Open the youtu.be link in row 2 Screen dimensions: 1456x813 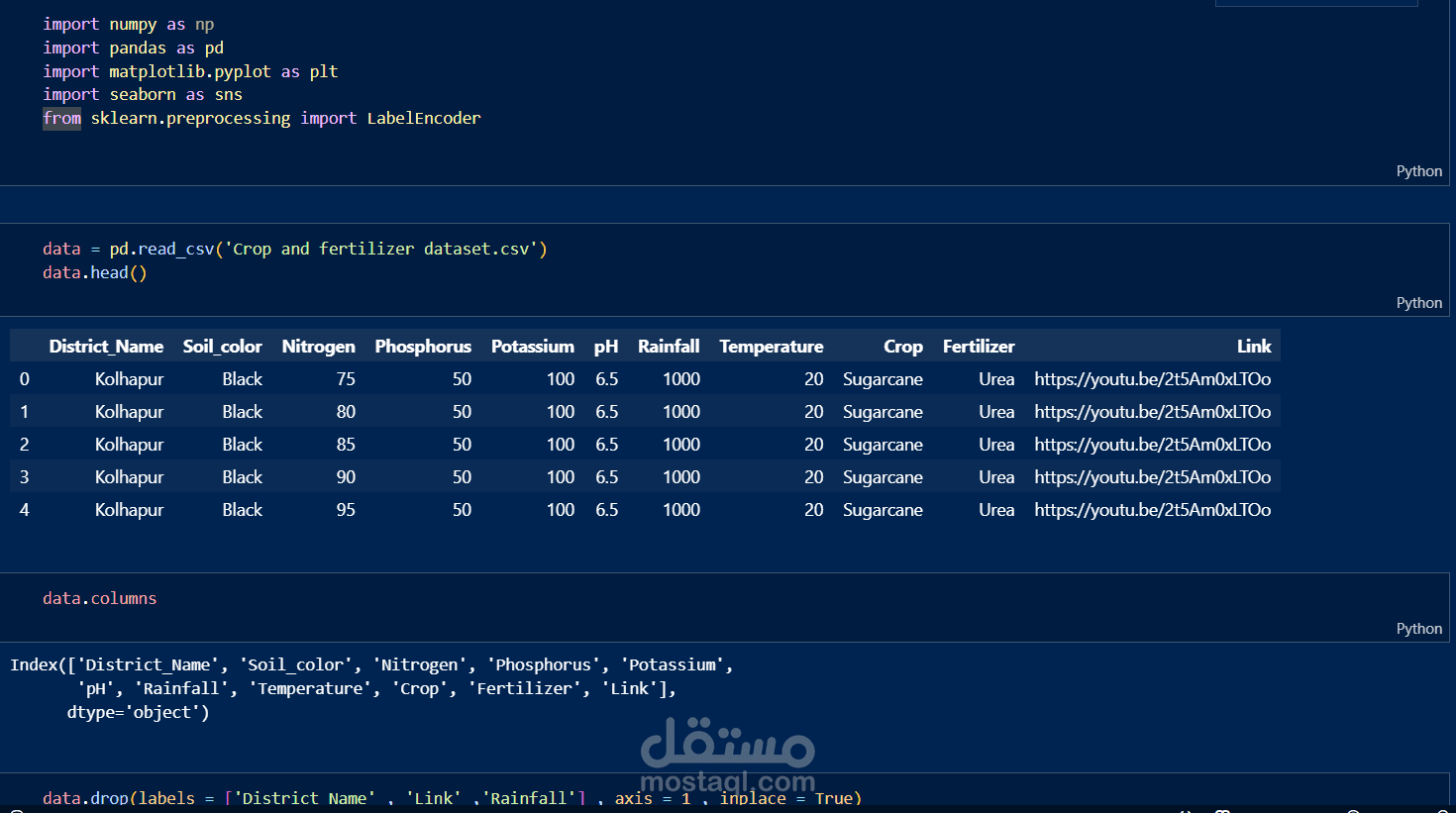tap(1152, 445)
